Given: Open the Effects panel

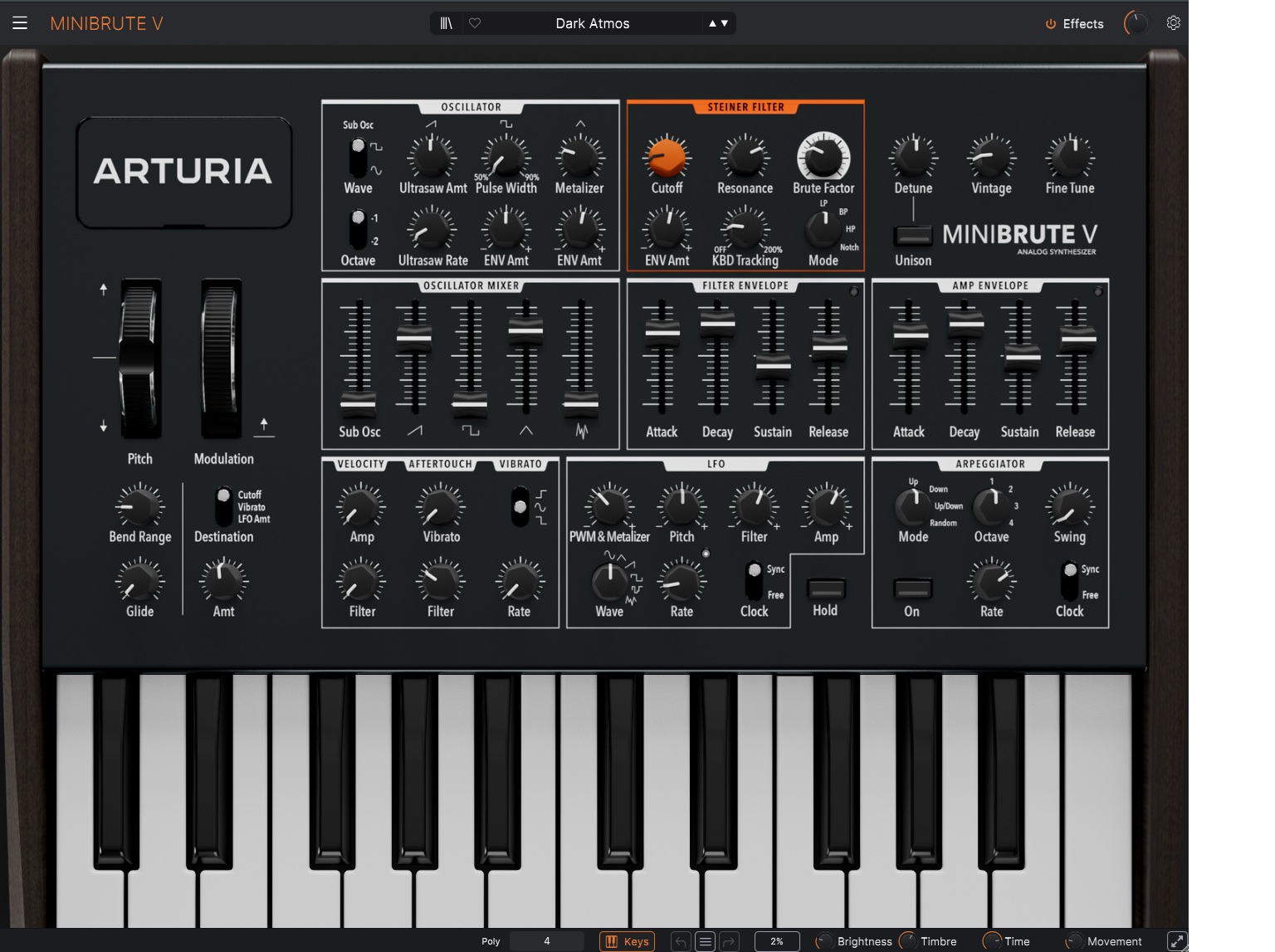Looking at the screenshot, I should [1083, 24].
